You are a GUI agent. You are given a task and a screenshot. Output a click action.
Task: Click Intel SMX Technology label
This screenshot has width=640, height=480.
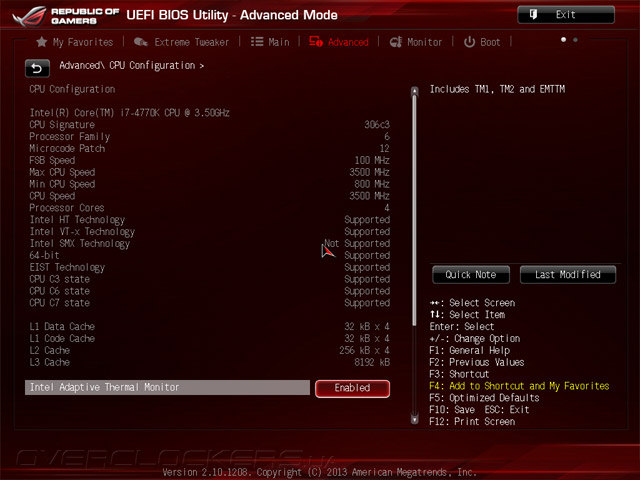point(80,244)
